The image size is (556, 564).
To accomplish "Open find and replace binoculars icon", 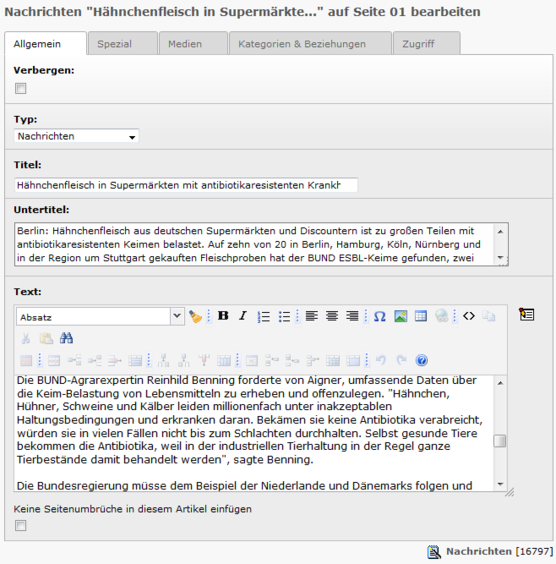I will (66, 338).
